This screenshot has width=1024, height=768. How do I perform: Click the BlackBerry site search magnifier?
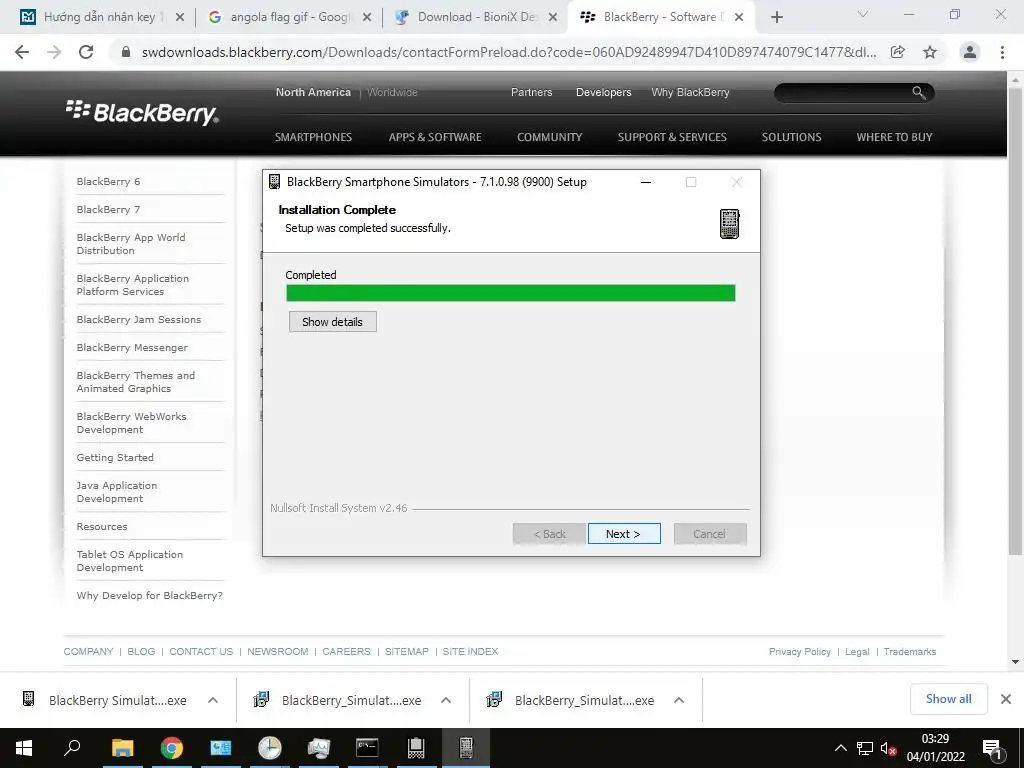pyautogui.click(x=919, y=93)
